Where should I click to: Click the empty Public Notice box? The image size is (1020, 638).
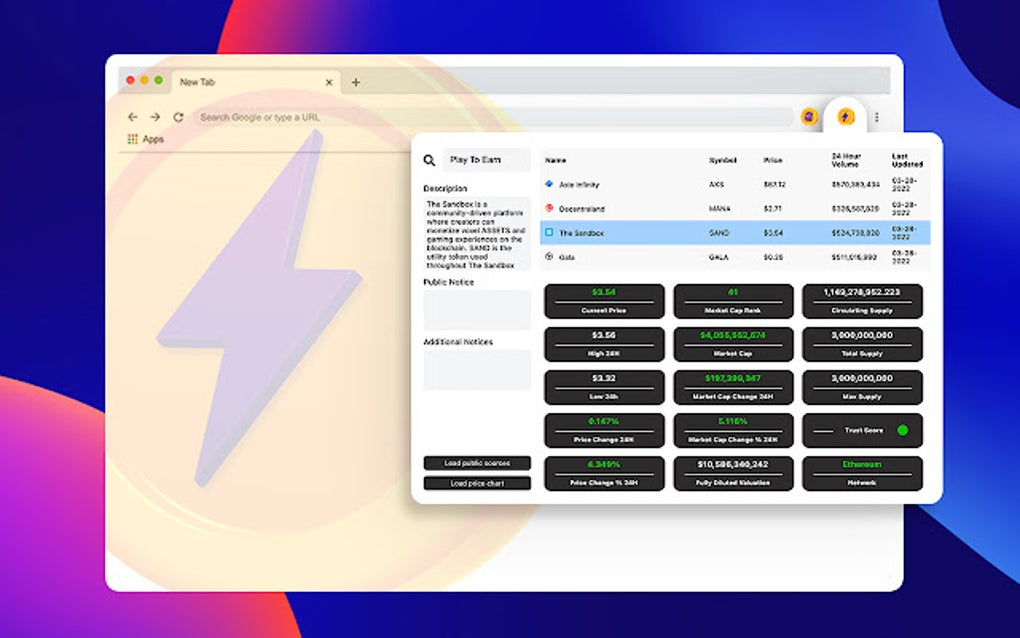(477, 310)
